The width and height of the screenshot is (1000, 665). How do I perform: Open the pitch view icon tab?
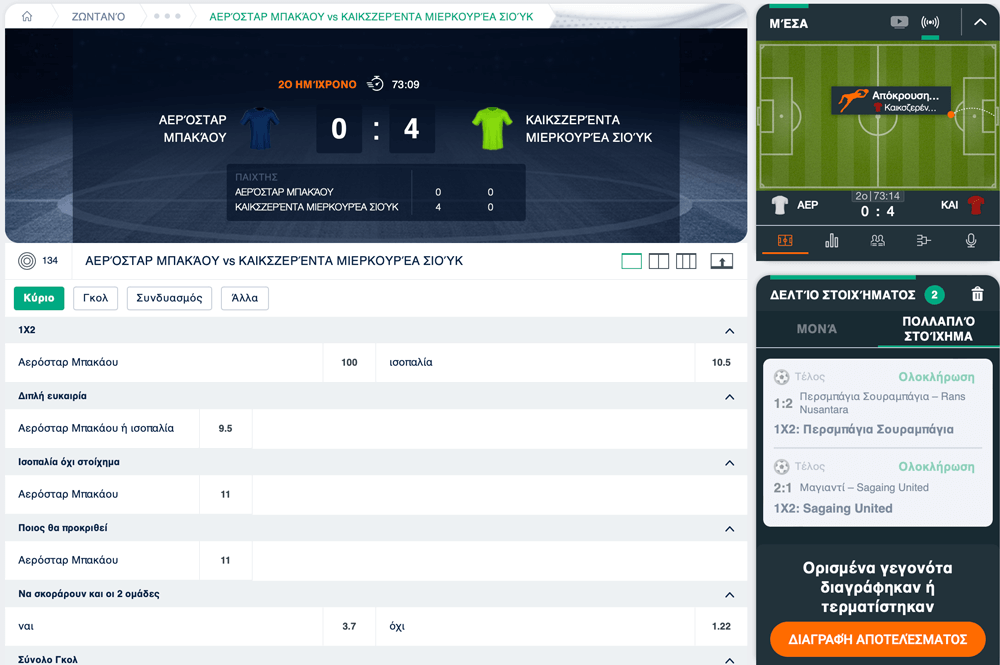click(785, 240)
